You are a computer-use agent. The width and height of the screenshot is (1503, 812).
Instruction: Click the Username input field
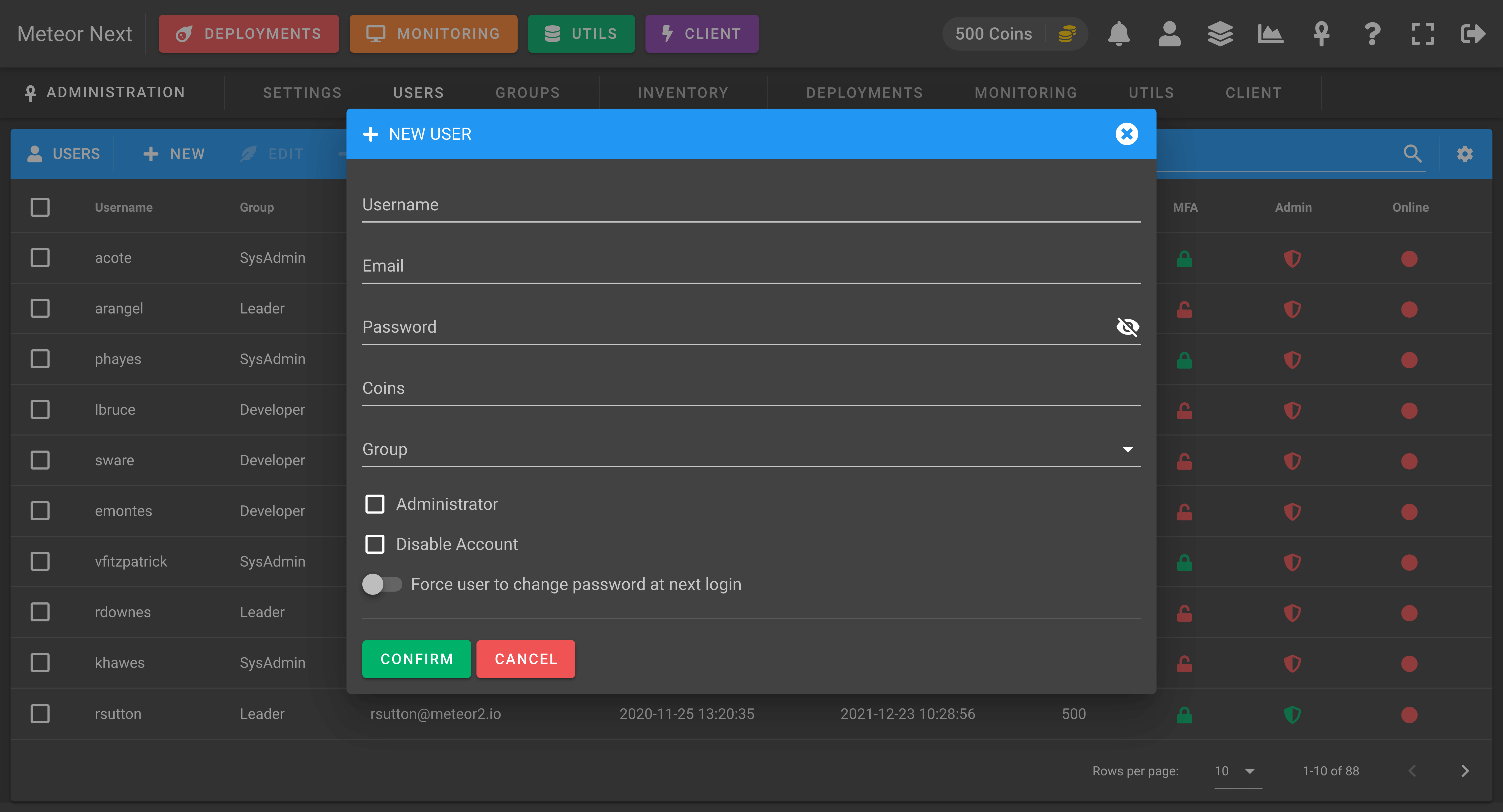(751, 205)
